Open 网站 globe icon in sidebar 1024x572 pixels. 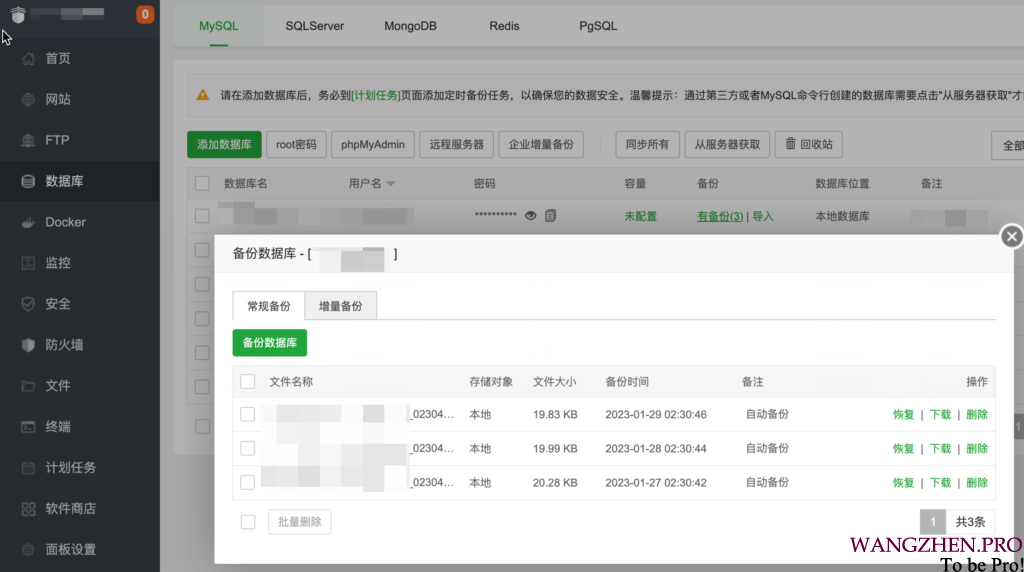28,100
